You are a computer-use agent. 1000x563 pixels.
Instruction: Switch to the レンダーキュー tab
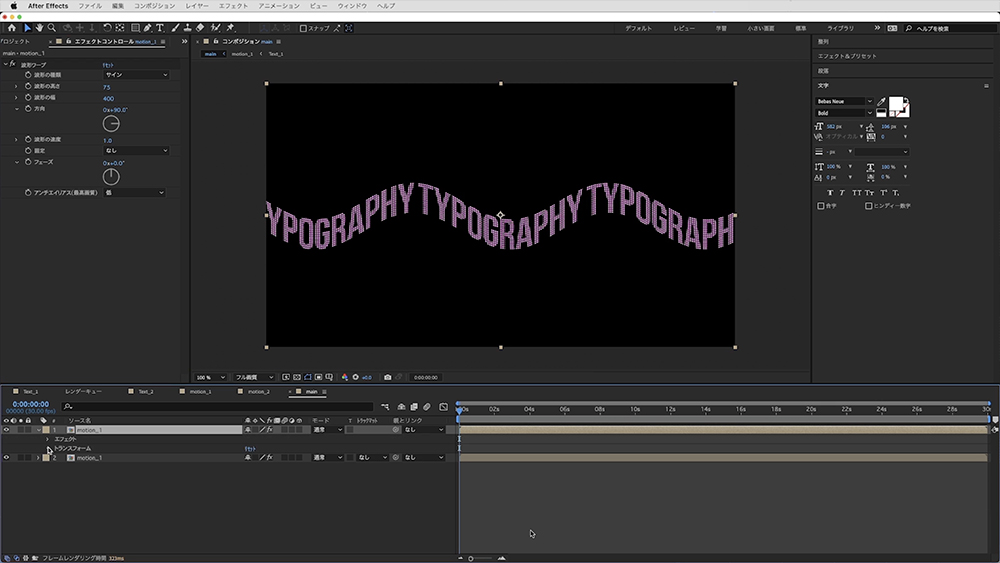tap(83, 392)
